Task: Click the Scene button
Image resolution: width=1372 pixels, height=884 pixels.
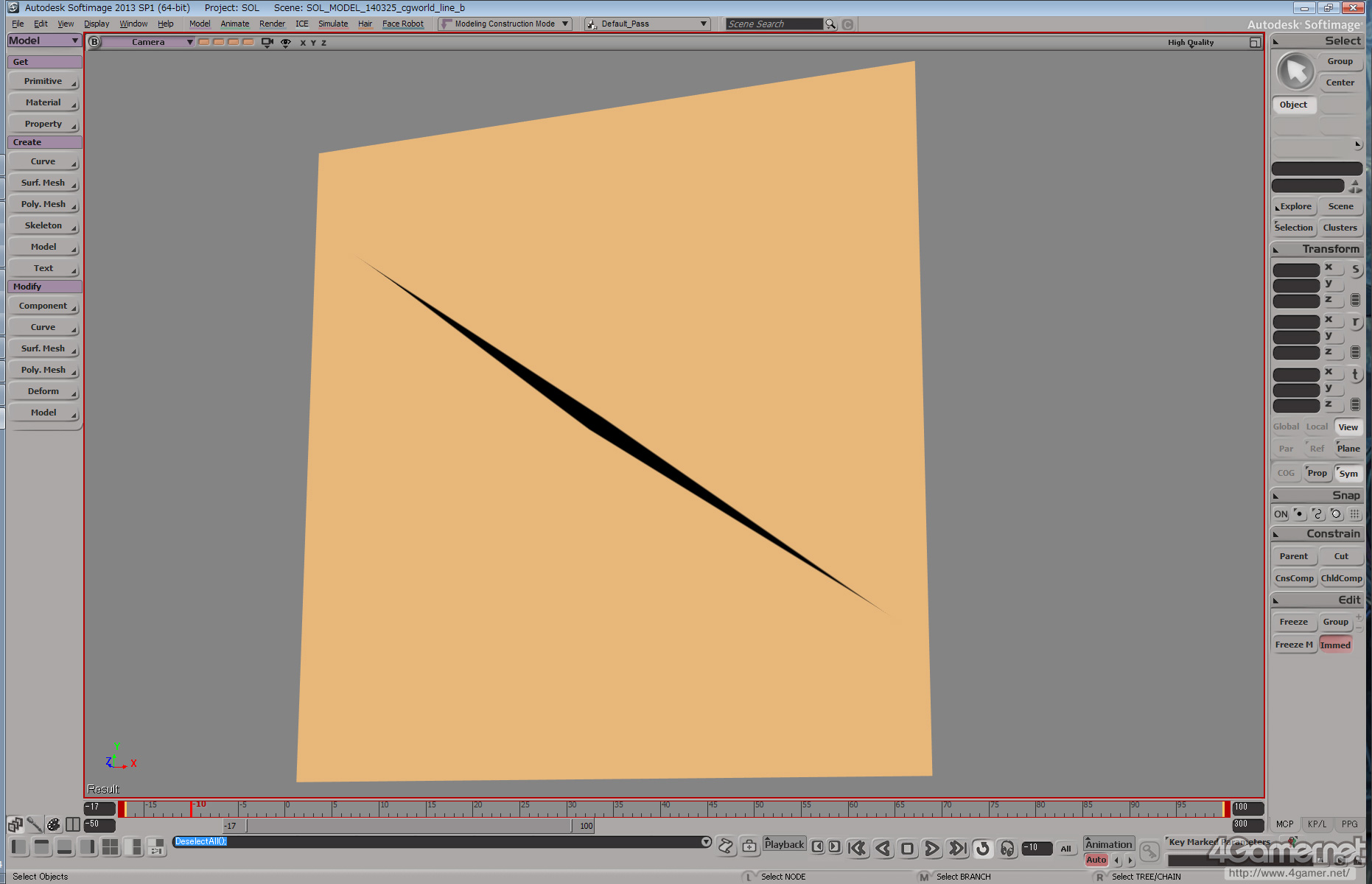Action: click(1340, 206)
